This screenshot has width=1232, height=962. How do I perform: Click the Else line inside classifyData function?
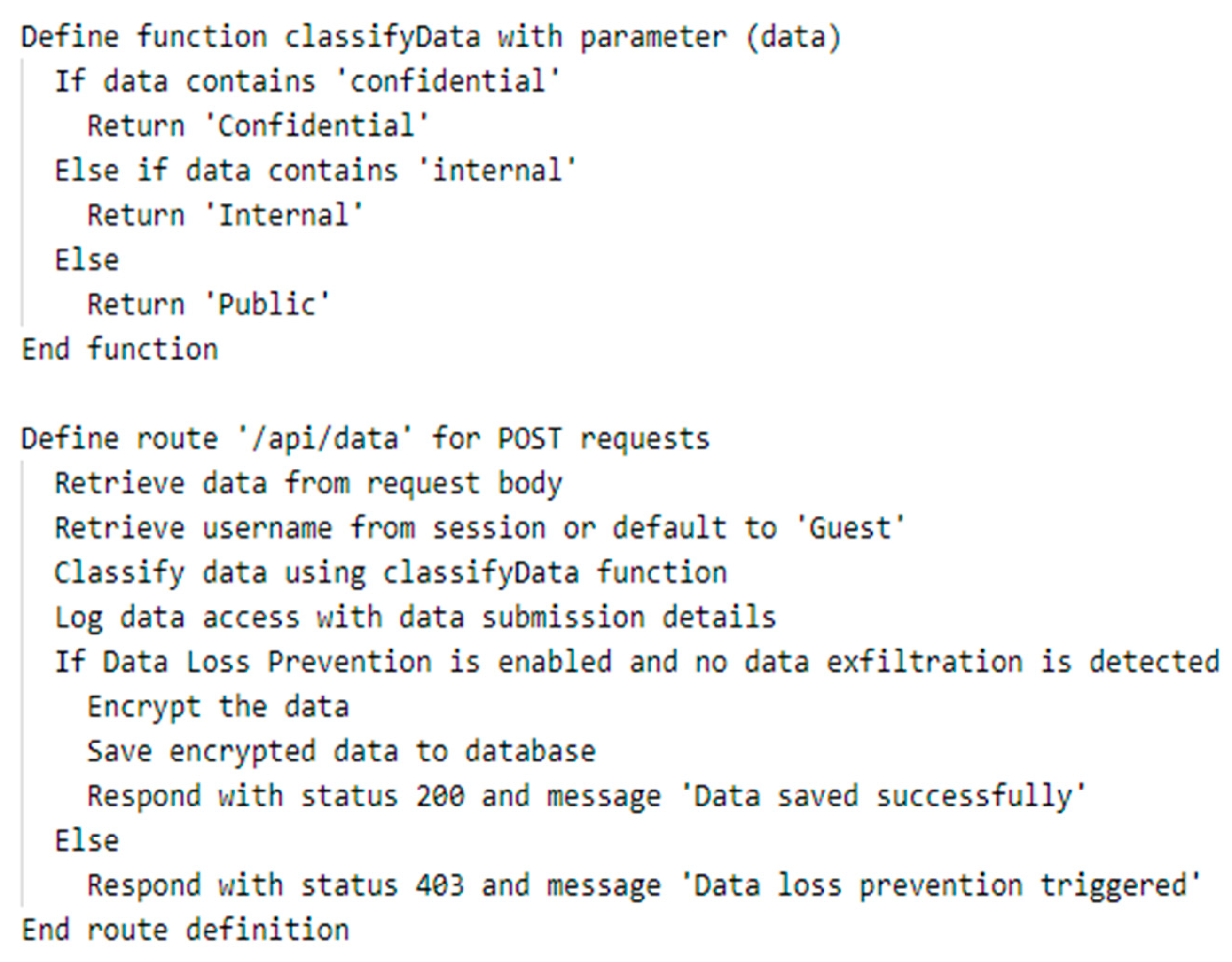(x=87, y=260)
